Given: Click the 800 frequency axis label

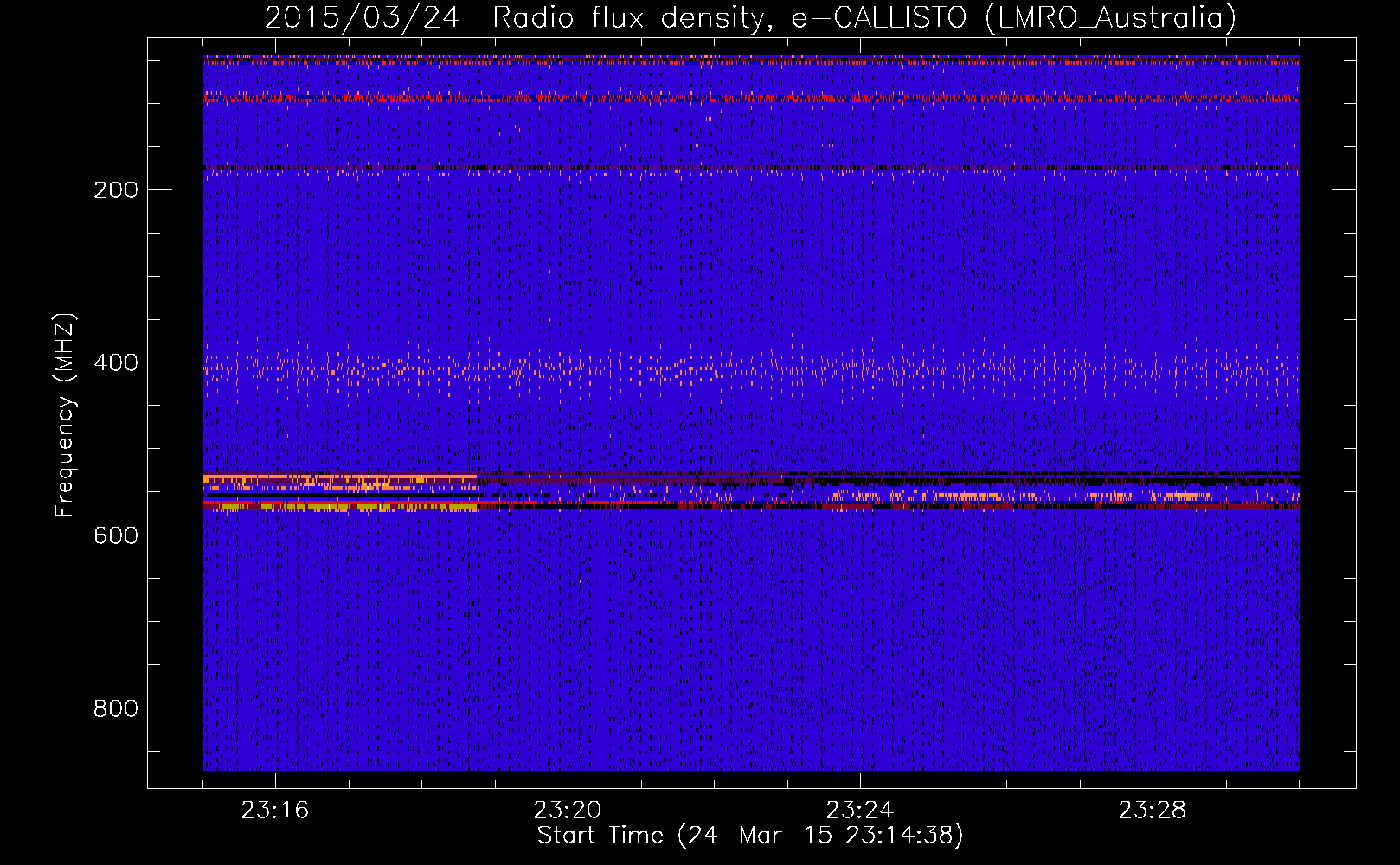Looking at the screenshot, I should point(116,709).
